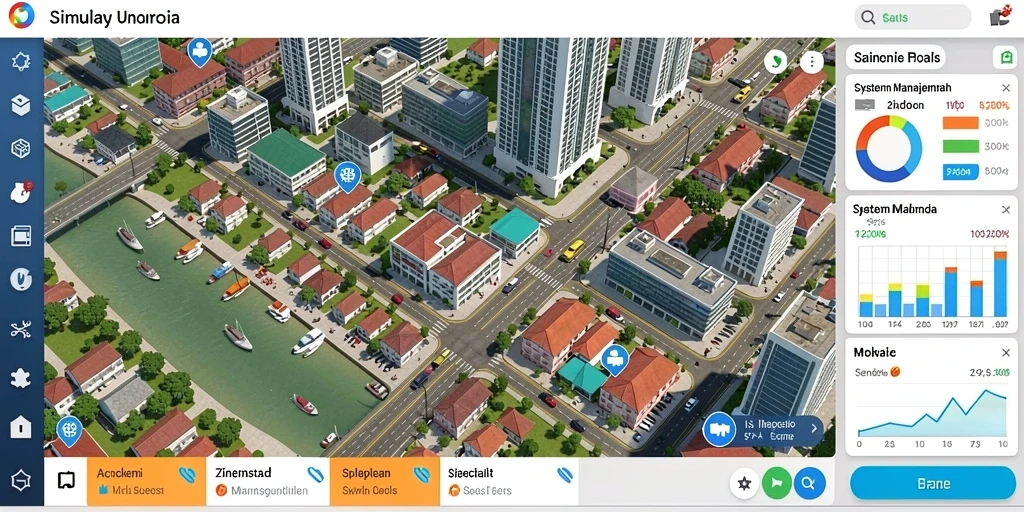Close the System Manajemrah panel
This screenshot has height=512, width=1024.
point(1006,88)
